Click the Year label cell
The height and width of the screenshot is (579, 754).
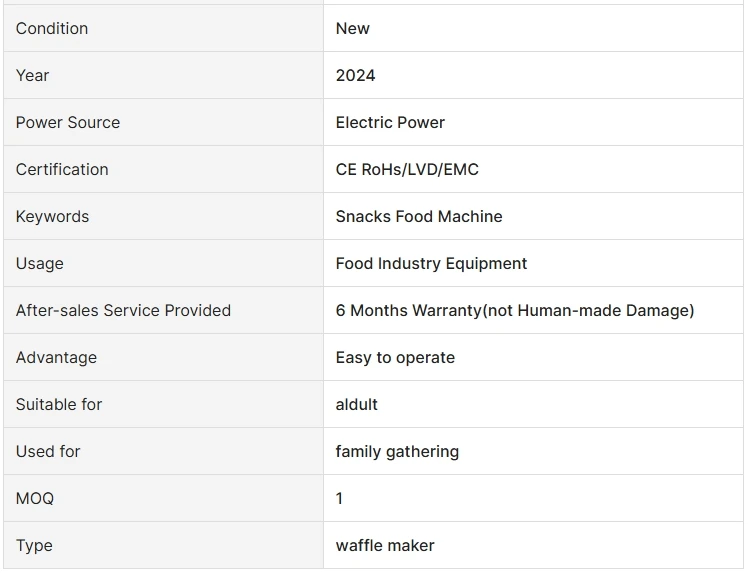pos(33,75)
